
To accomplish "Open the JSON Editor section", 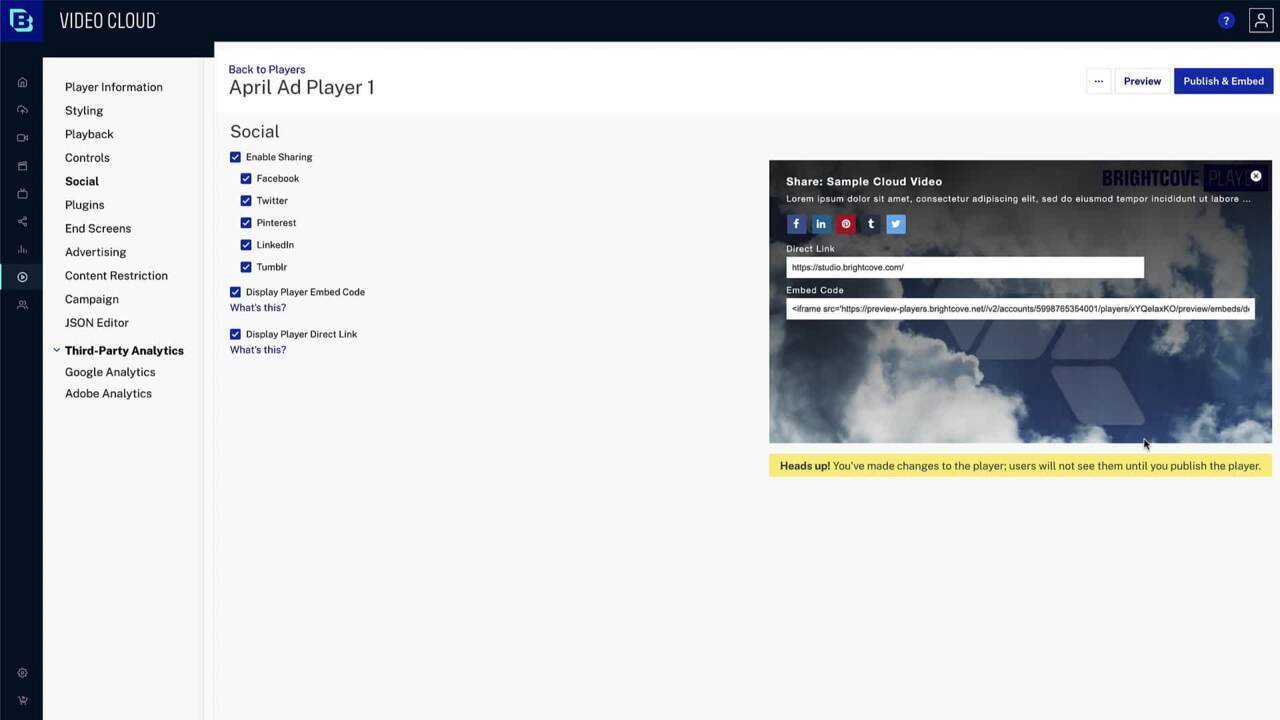I will [x=97, y=323].
